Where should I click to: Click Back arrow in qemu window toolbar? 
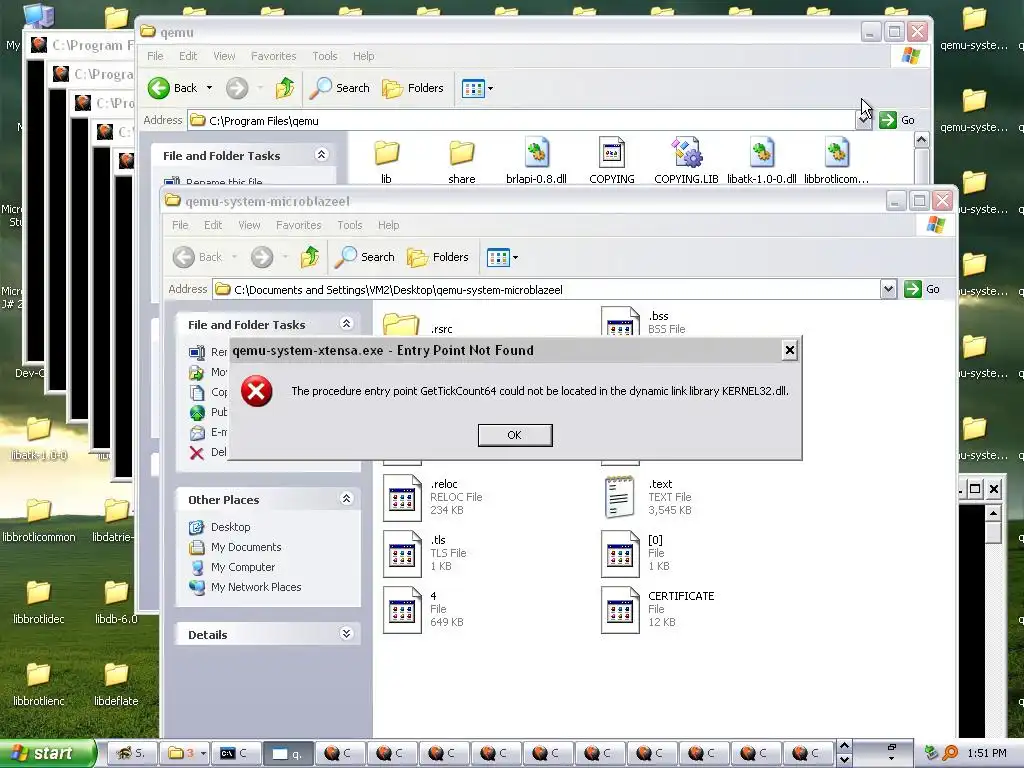click(x=159, y=88)
